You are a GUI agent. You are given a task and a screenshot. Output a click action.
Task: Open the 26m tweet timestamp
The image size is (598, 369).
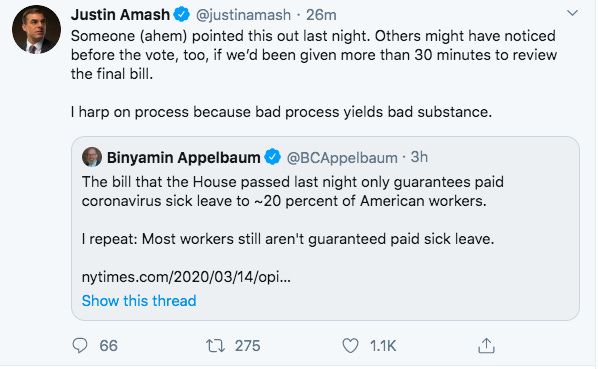[x=321, y=15]
